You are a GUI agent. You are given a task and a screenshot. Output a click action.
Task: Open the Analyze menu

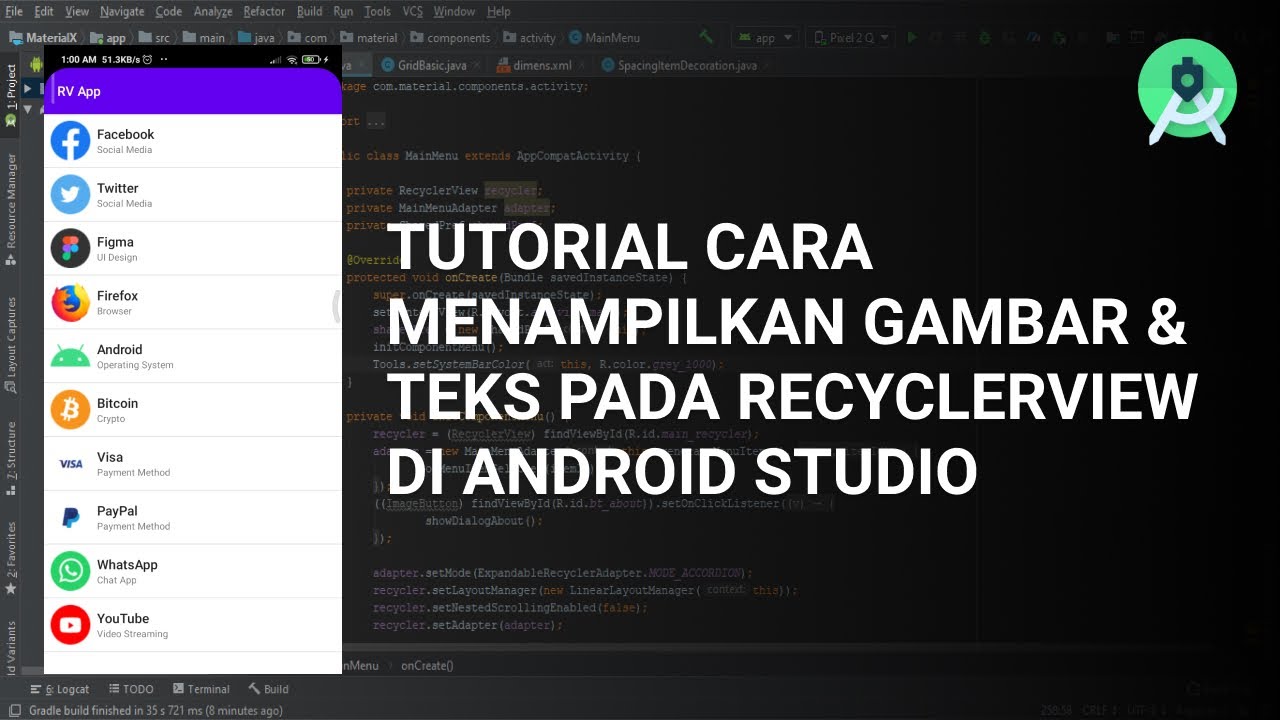214,11
